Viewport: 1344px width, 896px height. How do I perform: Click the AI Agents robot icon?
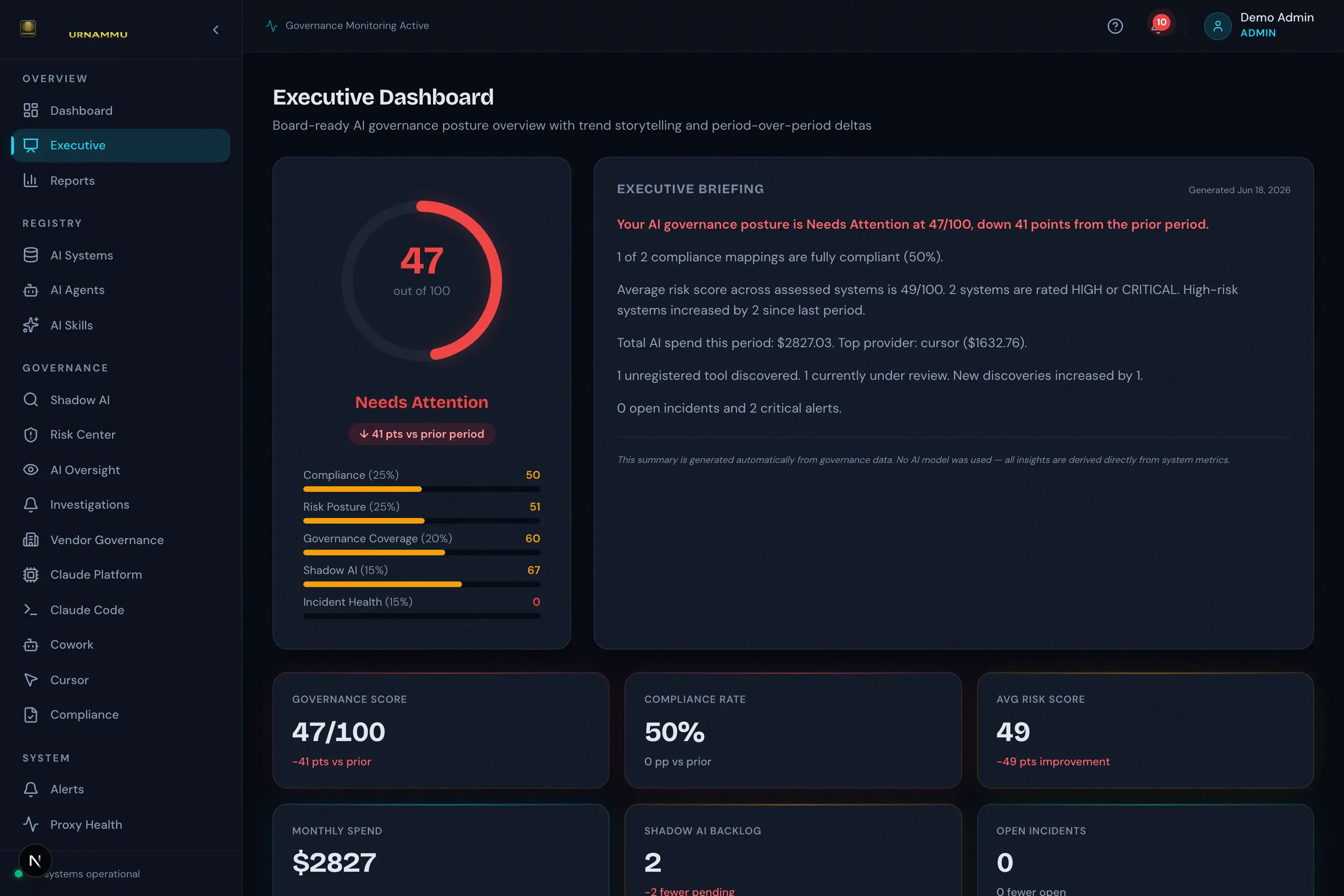pyautogui.click(x=31, y=290)
